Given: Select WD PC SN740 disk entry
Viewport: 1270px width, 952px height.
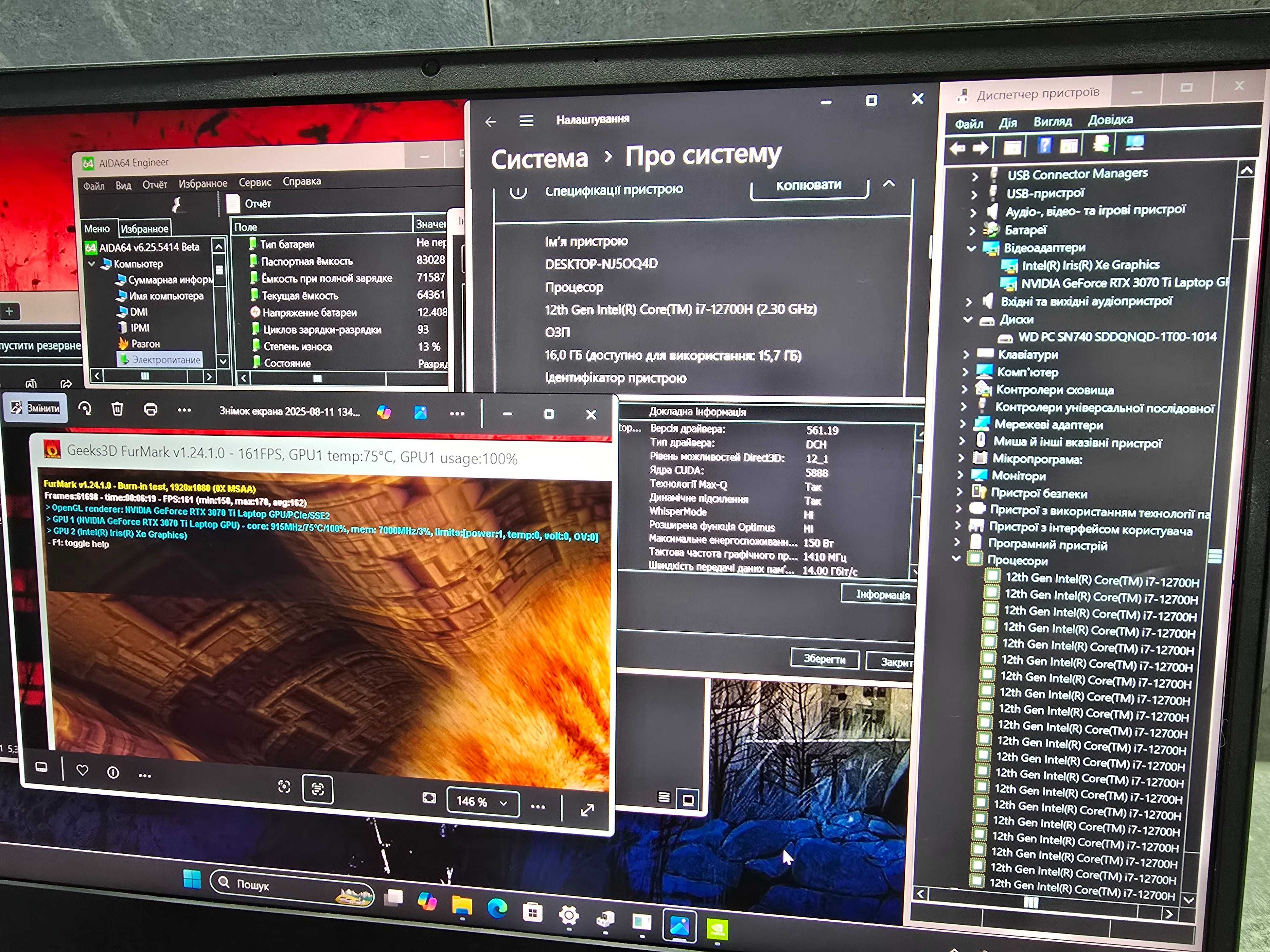Looking at the screenshot, I should (x=1117, y=337).
